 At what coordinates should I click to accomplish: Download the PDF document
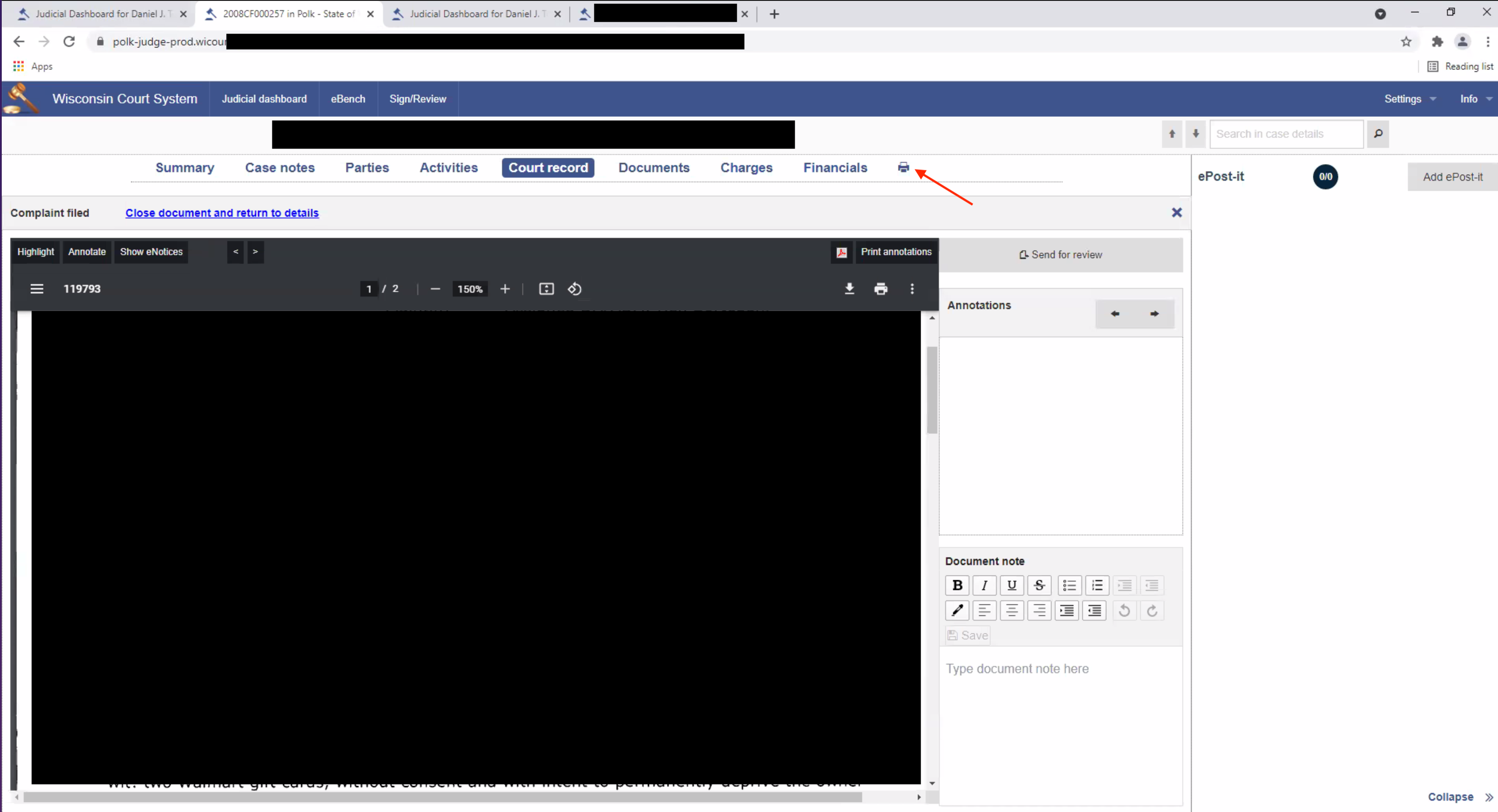pos(849,289)
